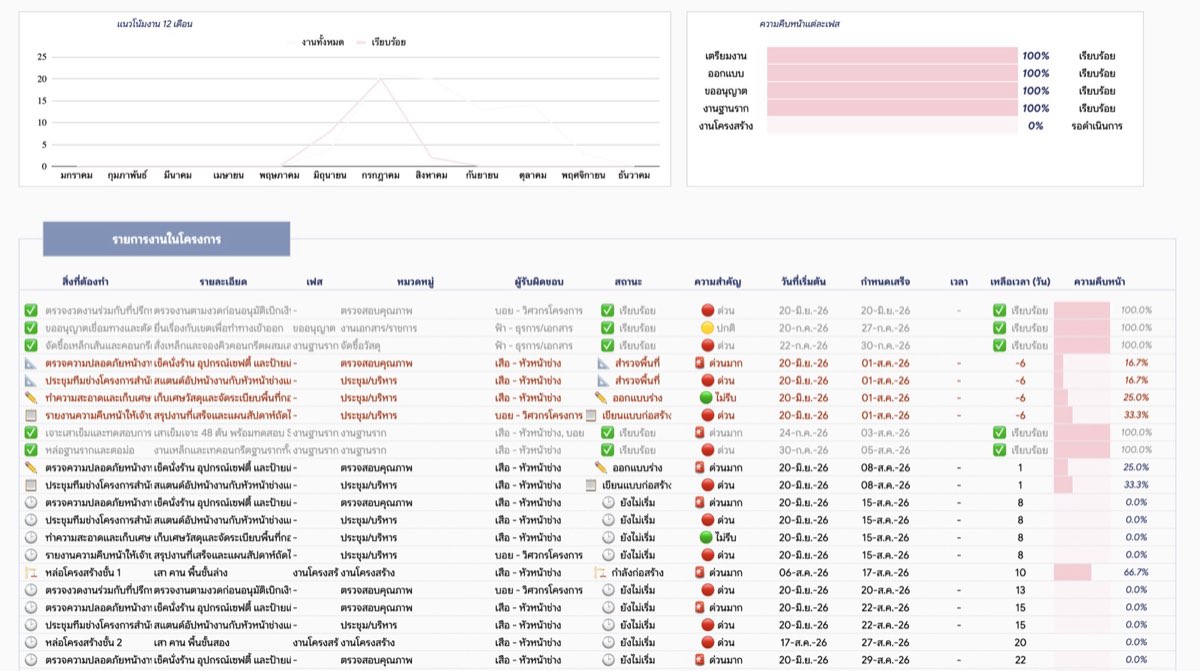This screenshot has height=671, width=1200.
Task: Click the notepad icon before ประชุมทีมช่าง due 08-ส.ค.-26
Action: [x=31, y=485]
